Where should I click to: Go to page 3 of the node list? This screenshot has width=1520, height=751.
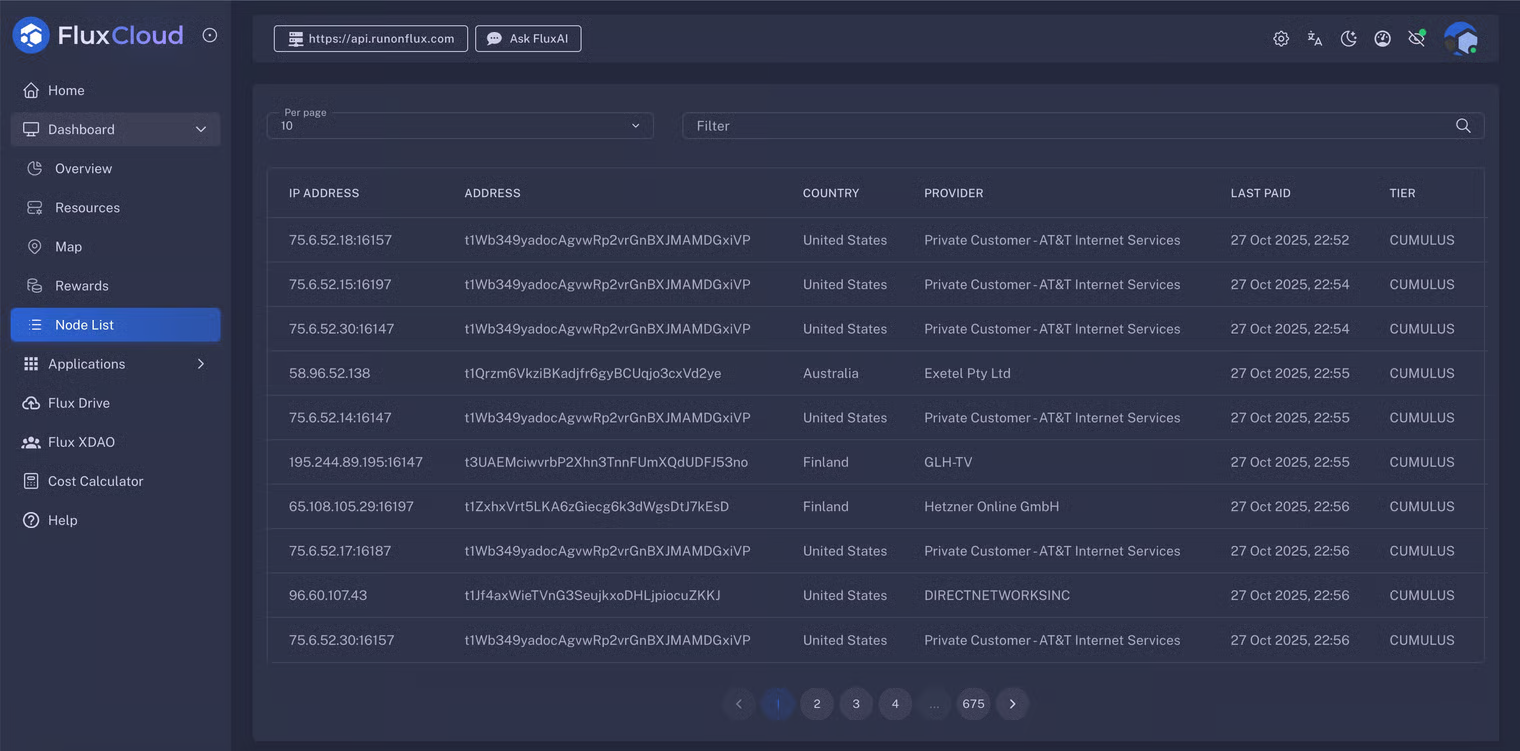[x=856, y=704]
